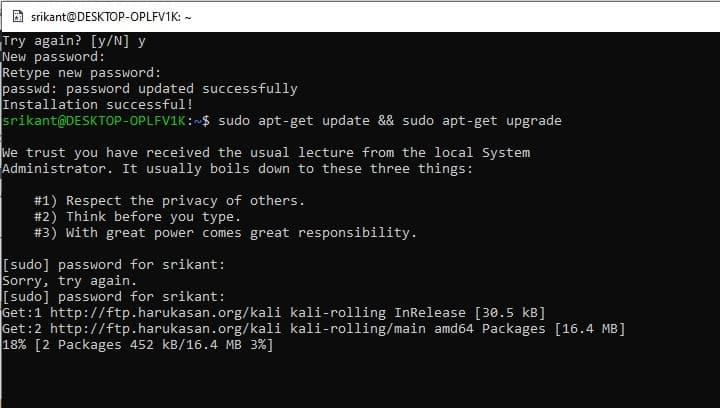Click the terminal icon in the title bar

coord(15,16)
